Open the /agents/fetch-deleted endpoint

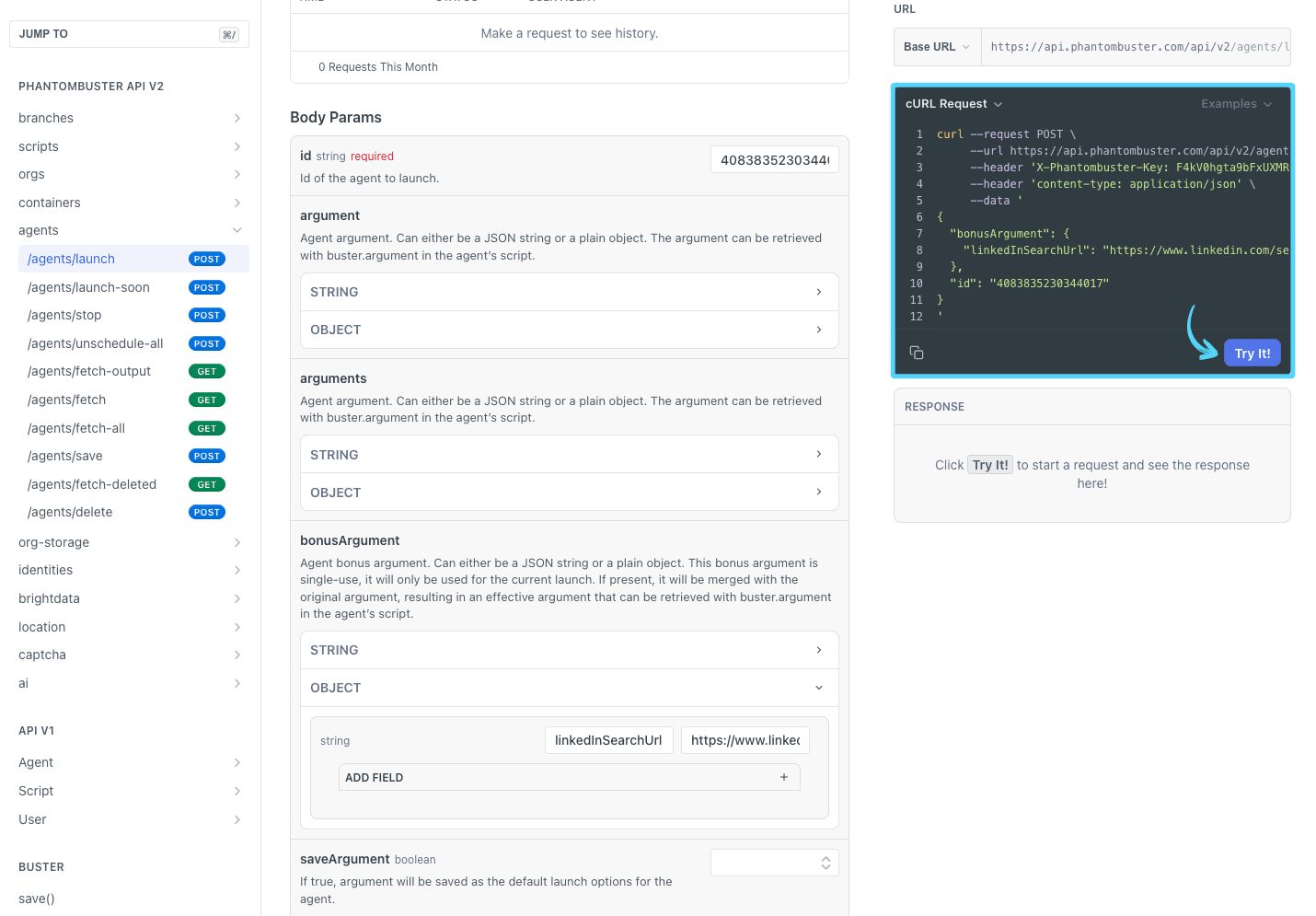(x=133, y=484)
